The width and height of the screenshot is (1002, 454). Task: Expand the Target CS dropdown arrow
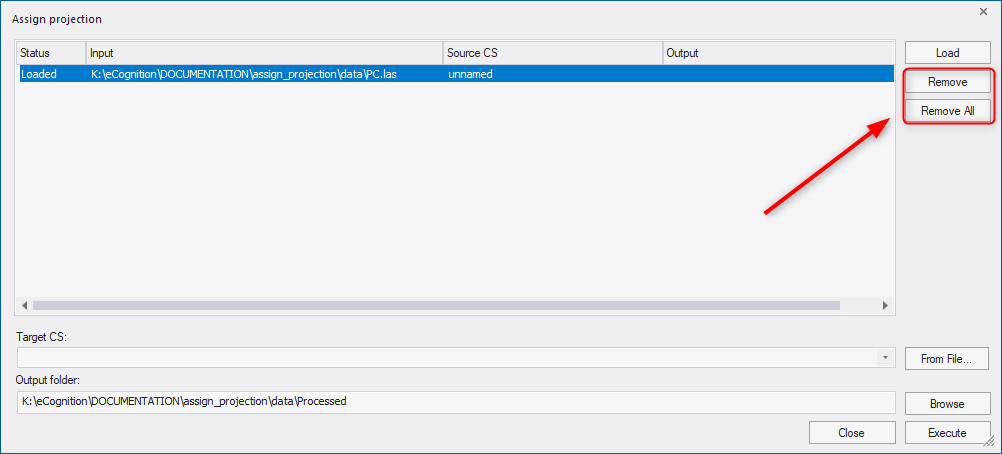pos(885,357)
